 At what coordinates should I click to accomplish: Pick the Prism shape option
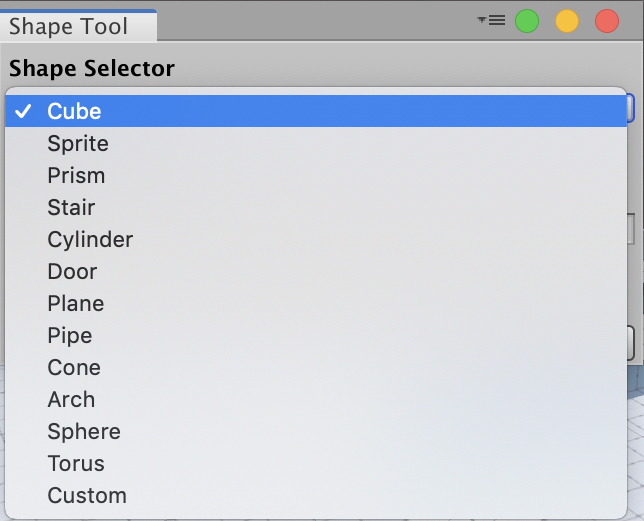point(76,176)
